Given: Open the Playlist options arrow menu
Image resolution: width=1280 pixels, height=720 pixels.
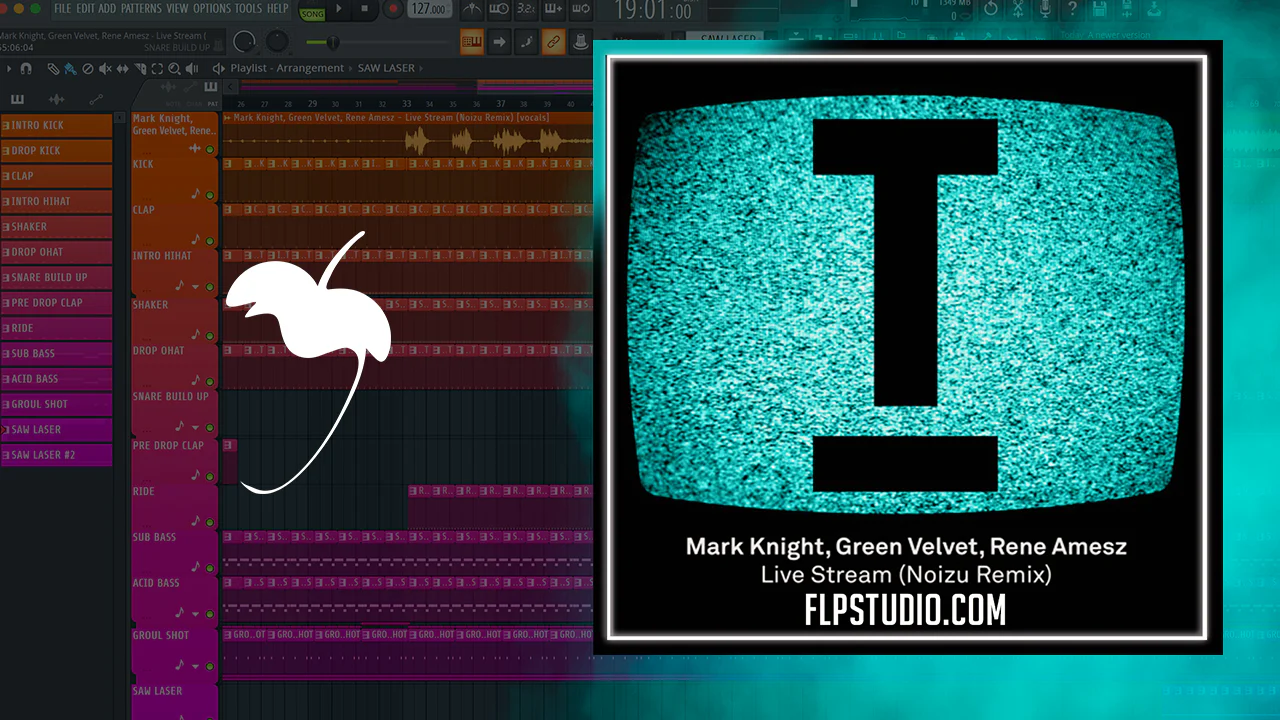Looking at the screenshot, I should click(x=9, y=69).
